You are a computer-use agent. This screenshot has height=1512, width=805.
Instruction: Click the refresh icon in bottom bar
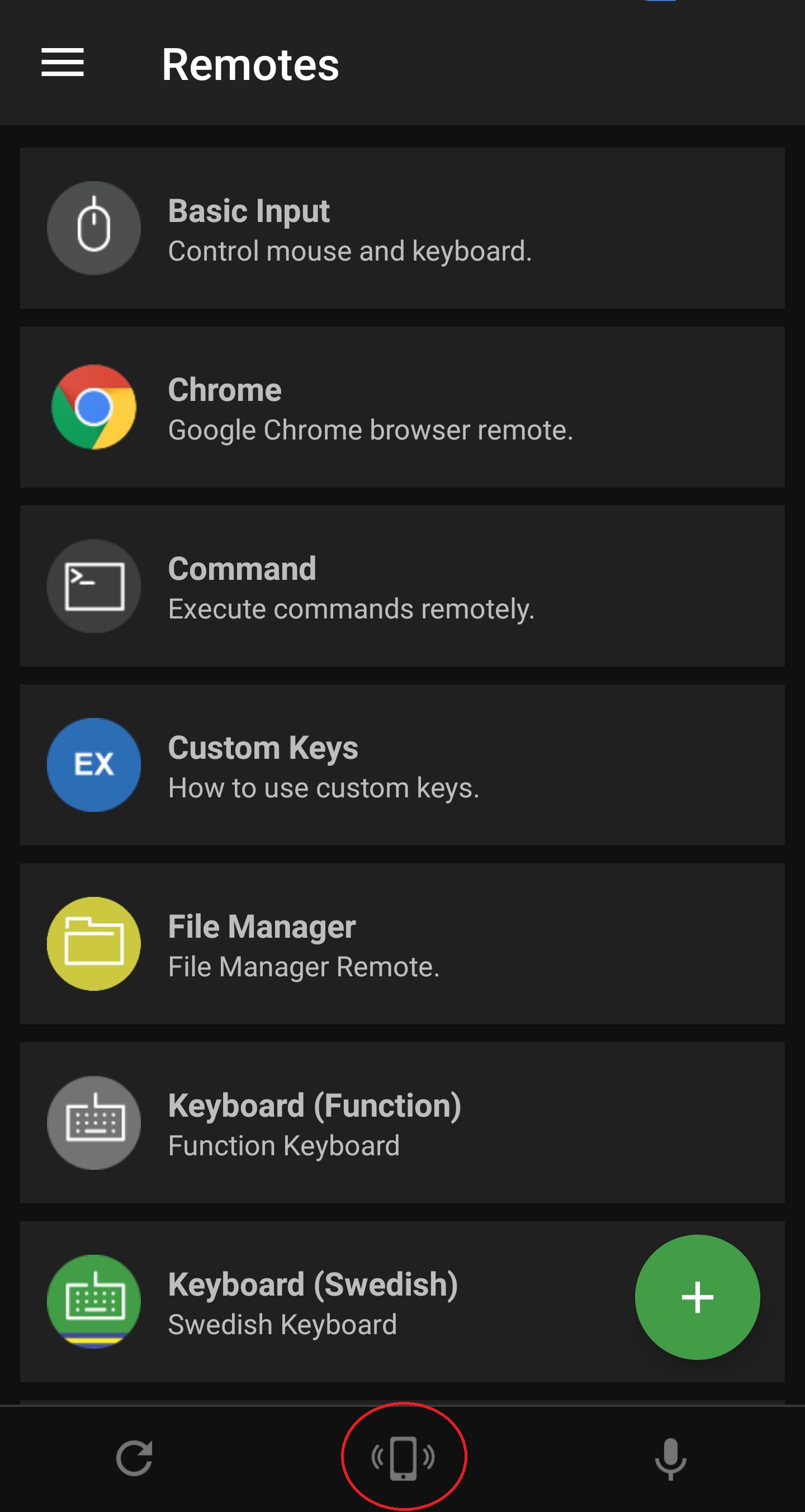point(134,1458)
